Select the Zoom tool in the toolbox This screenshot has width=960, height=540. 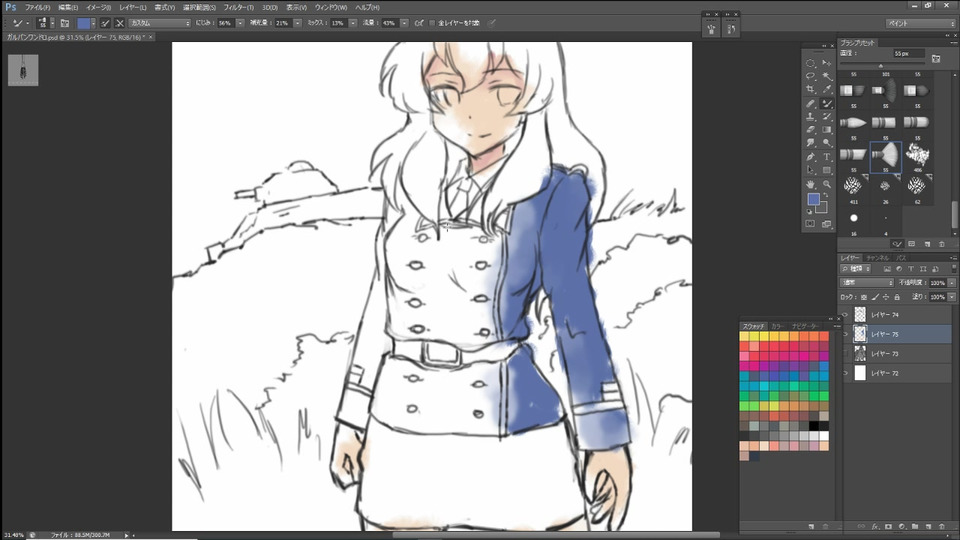coord(827,184)
